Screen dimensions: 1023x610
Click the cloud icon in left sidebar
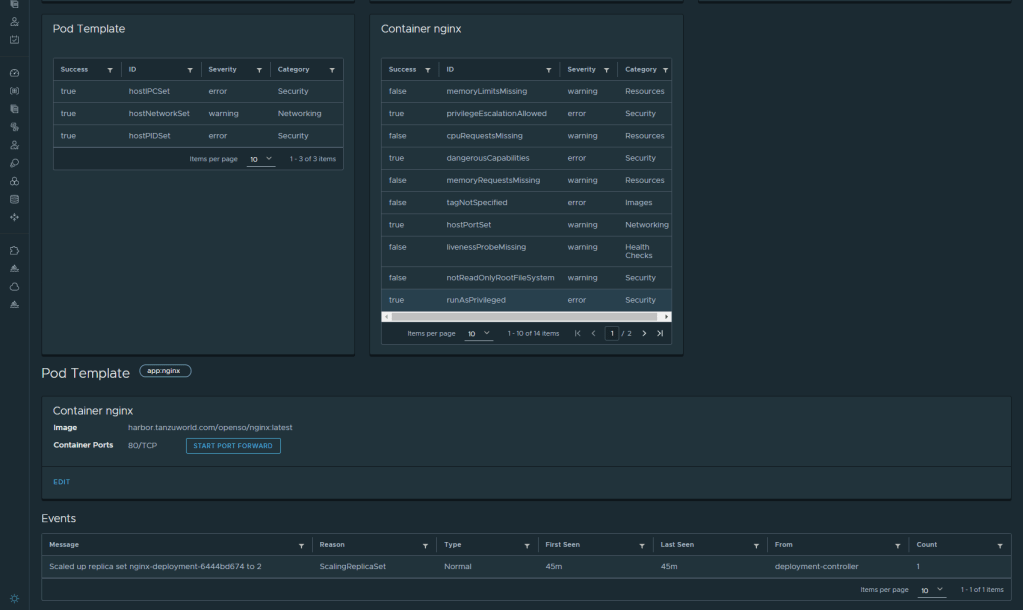click(x=14, y=287)
